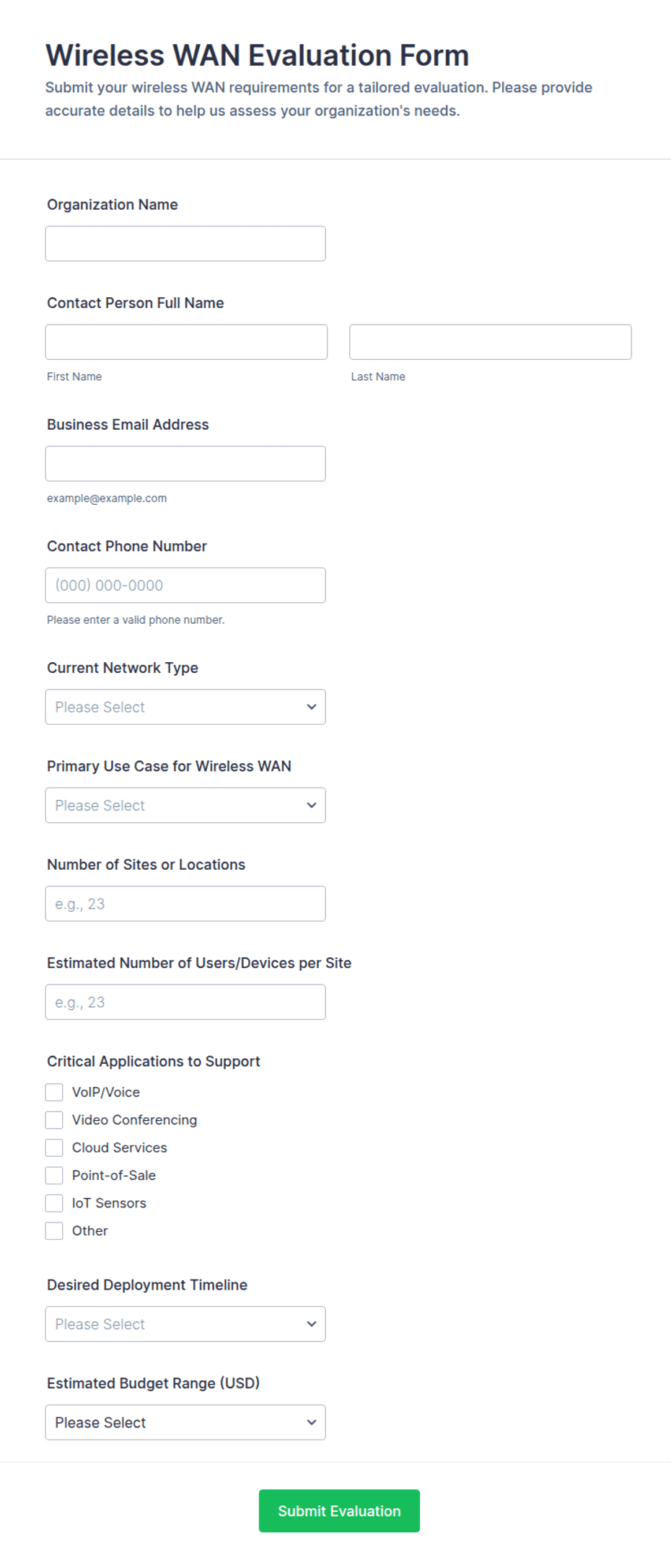Open the Current Network Type dropdown

pos(185,707)
